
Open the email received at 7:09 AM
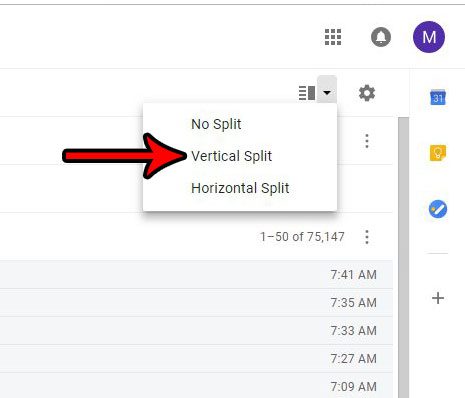(196, 386)
